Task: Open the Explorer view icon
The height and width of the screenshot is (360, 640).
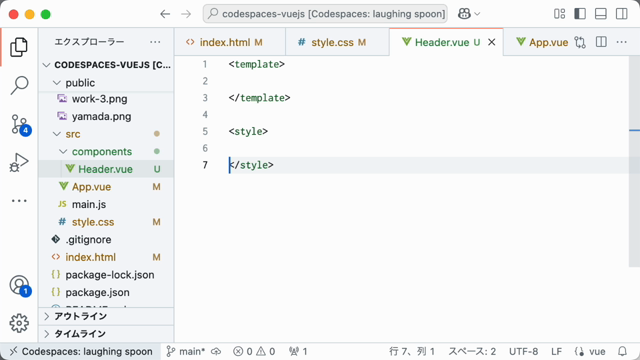Action: (19, 47)
